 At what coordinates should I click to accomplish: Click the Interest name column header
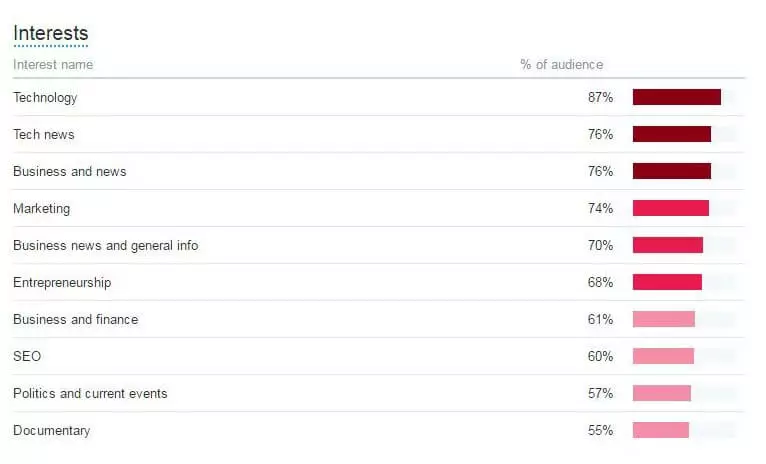[x=53, y=65]
